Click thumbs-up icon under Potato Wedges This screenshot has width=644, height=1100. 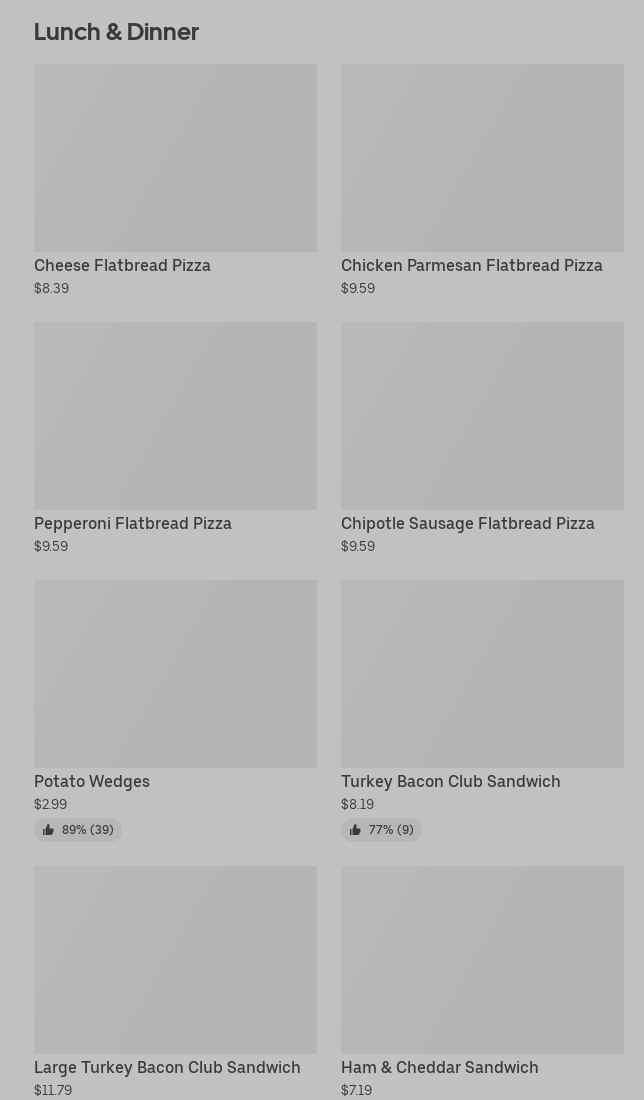(x=48, y=830)
